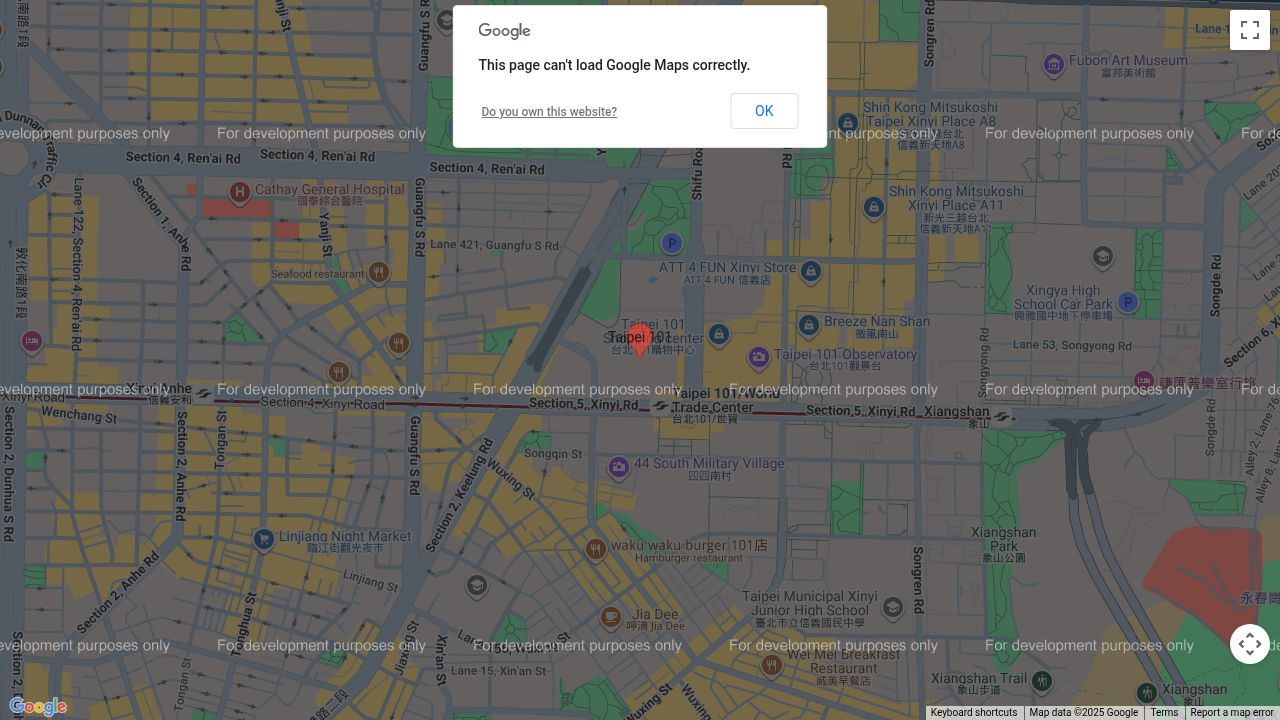Click the pan control icon bottom right
The image size is (1280, 720).
coord(1250,644)
